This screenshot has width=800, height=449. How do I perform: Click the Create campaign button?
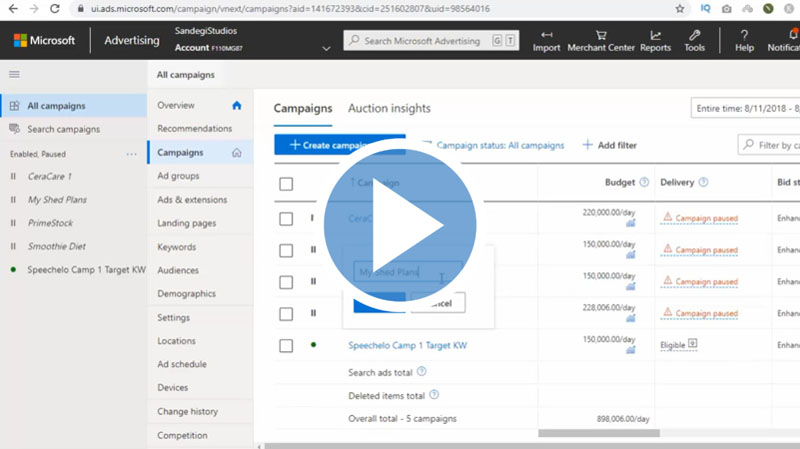(x=340, y=145)
